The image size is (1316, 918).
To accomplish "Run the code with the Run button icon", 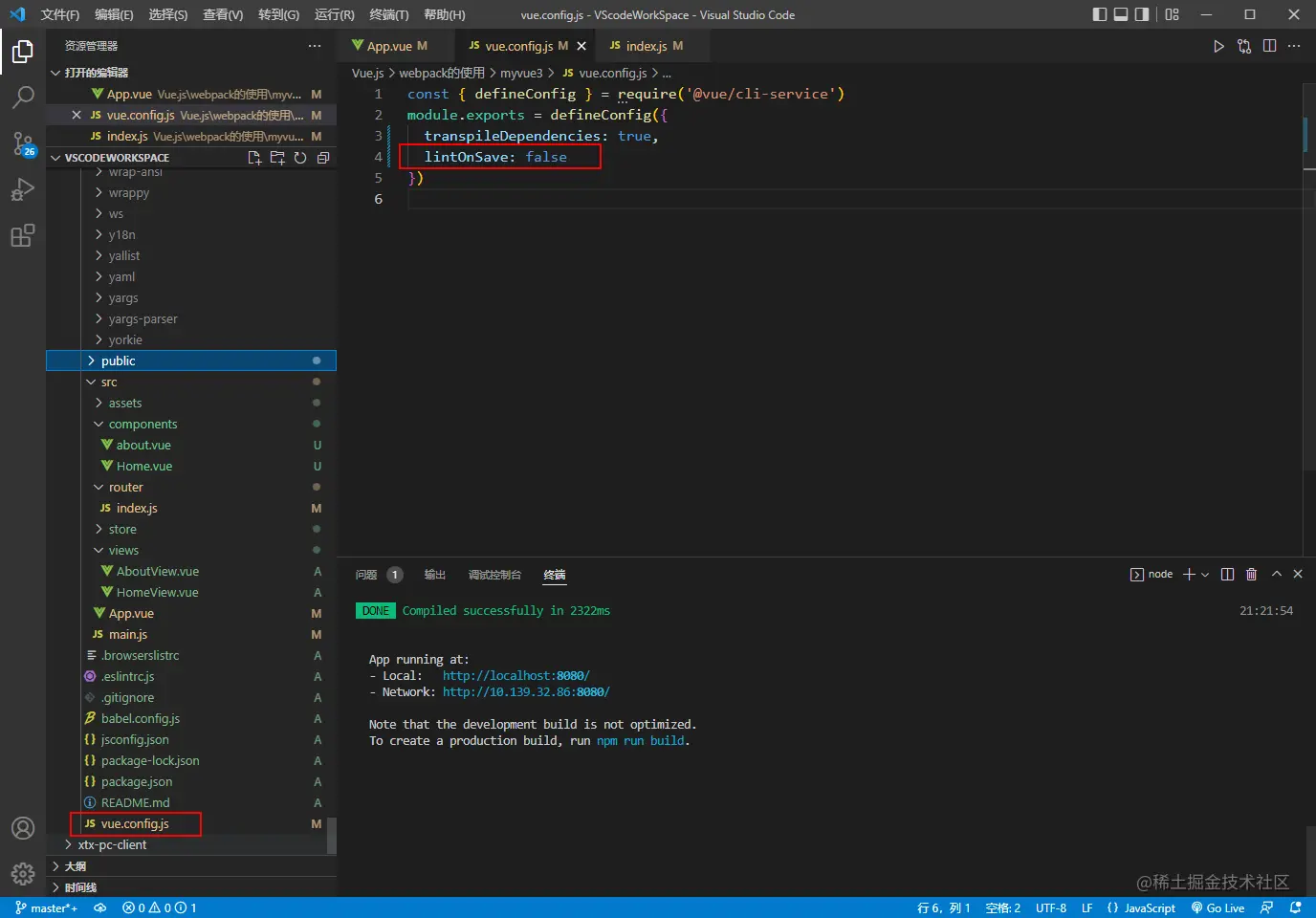I will coord(1218,45).
